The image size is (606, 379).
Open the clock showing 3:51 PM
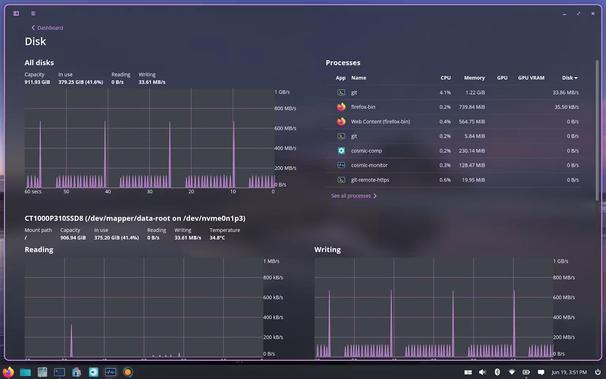(x=569, y=372)
